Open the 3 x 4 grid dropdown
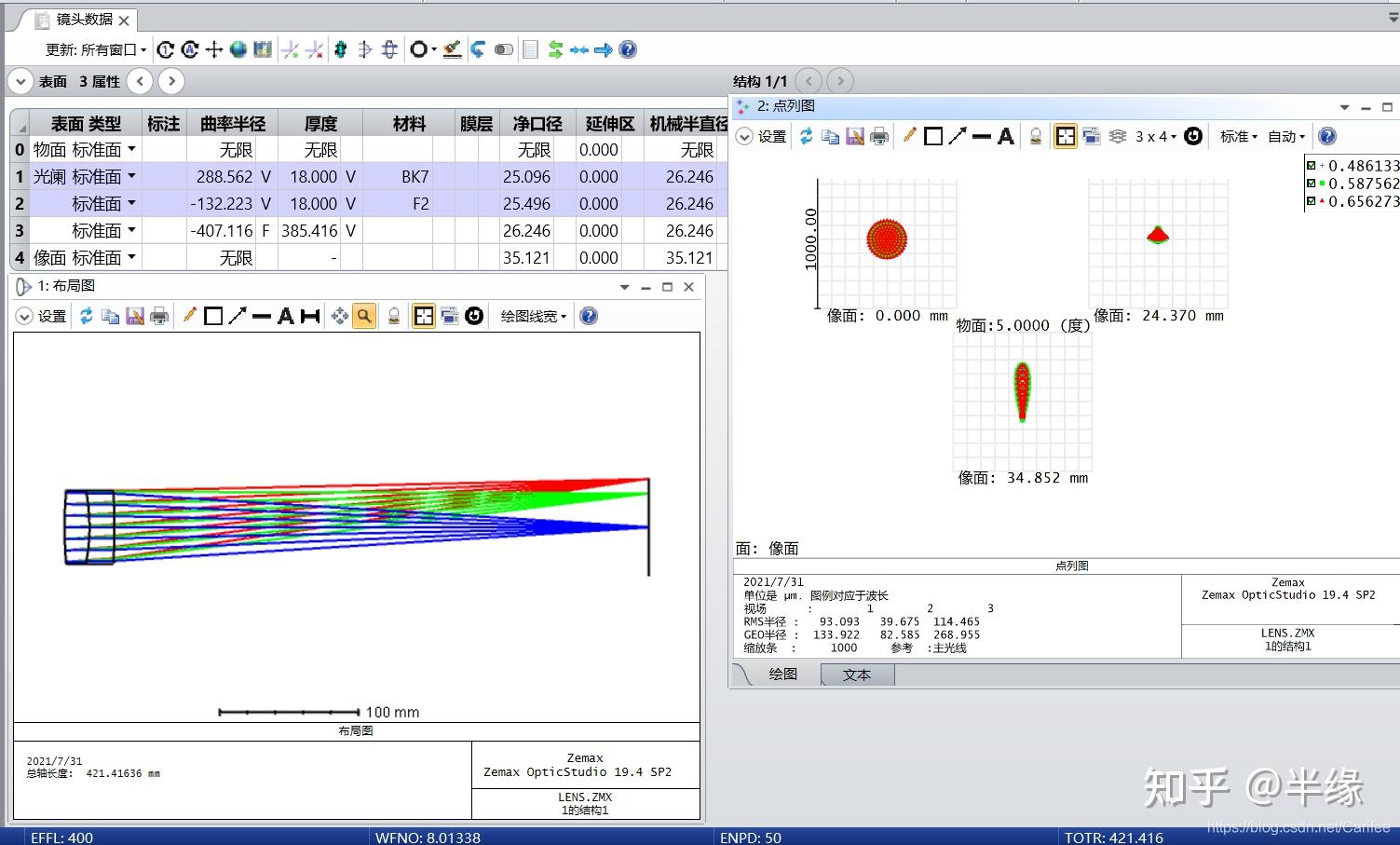The width and height of the screenshot is (1400, 845). click(x=1155, y=137)
